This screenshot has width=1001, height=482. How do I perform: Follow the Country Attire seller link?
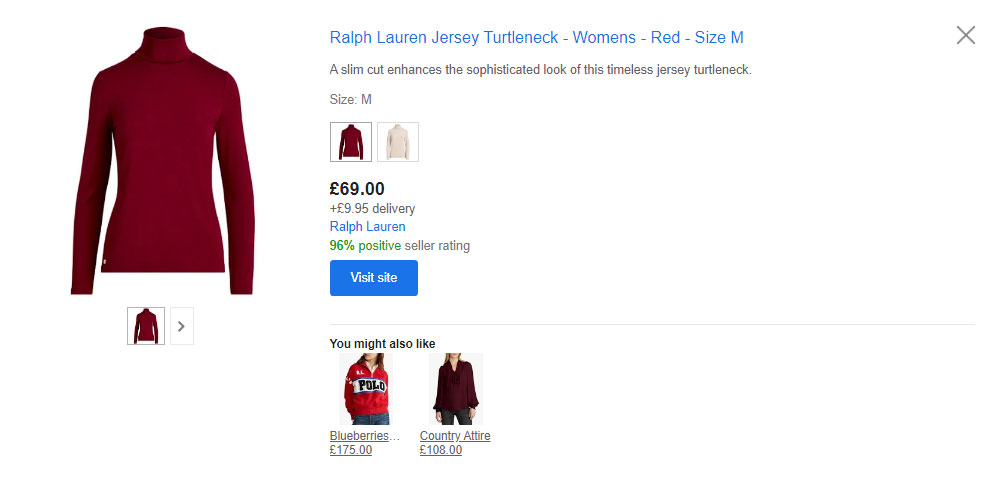pyautogui.click(x=455, y=436)
